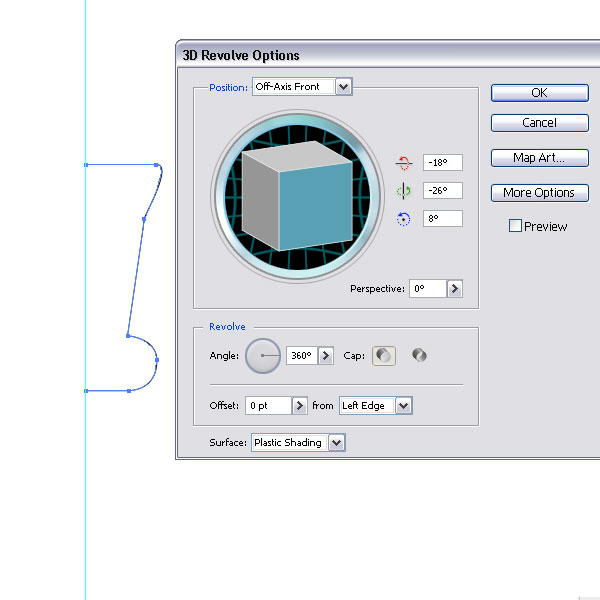Click the X rotation field showing -18°
The height and width of the screenshot is (600, 600).
(x=443, y=163)
